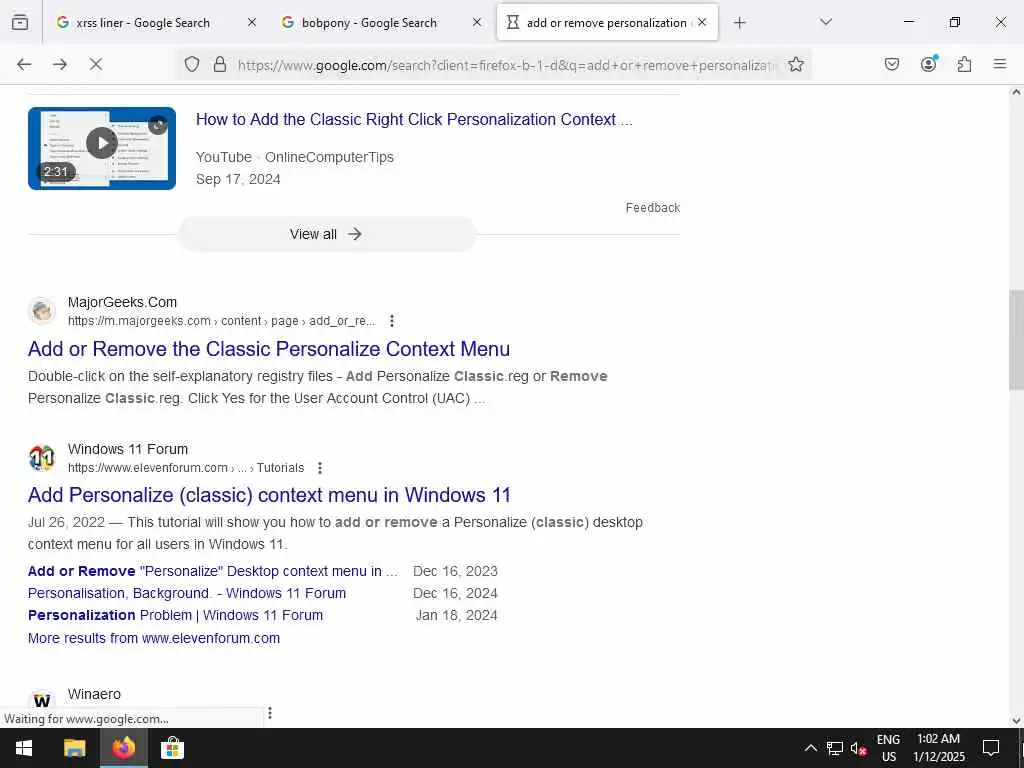Open network status tray icon
Viewport: 1024px width, 768px height.
(835, 748)
